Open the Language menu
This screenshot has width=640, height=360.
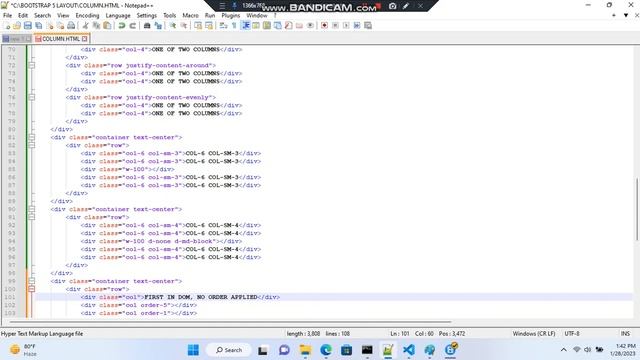tap(118, 16)
